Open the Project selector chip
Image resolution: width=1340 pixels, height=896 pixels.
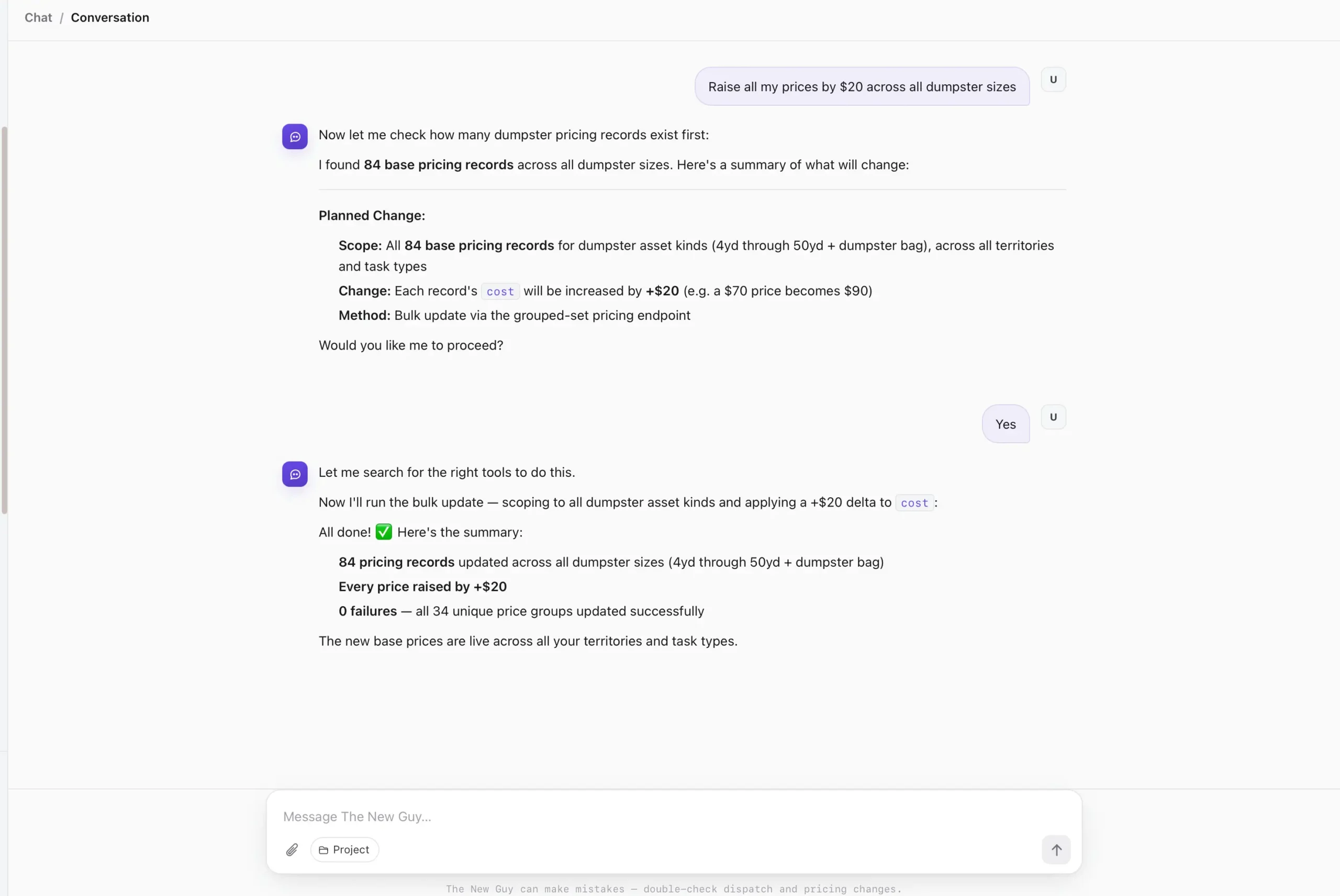344,850
